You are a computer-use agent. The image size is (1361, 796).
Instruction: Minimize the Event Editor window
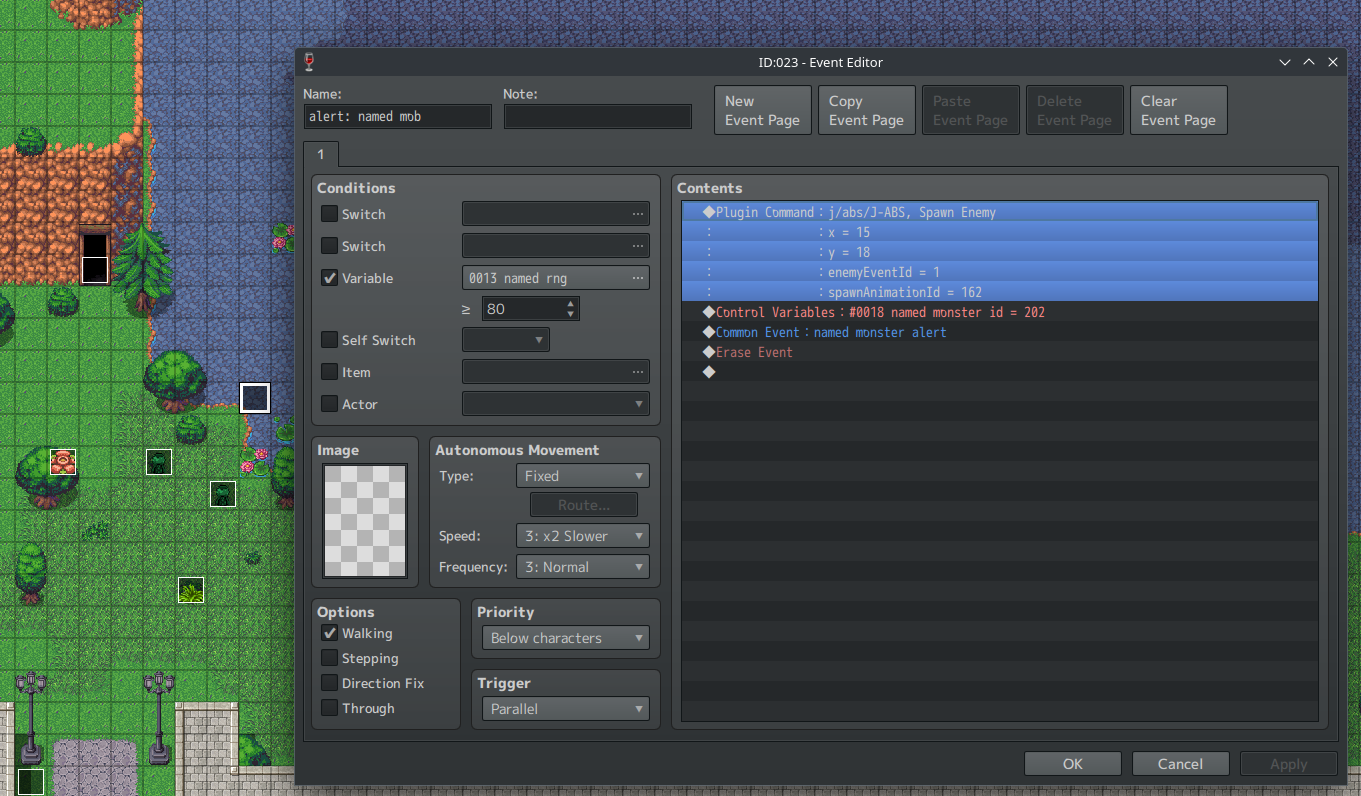[1285, 62]
